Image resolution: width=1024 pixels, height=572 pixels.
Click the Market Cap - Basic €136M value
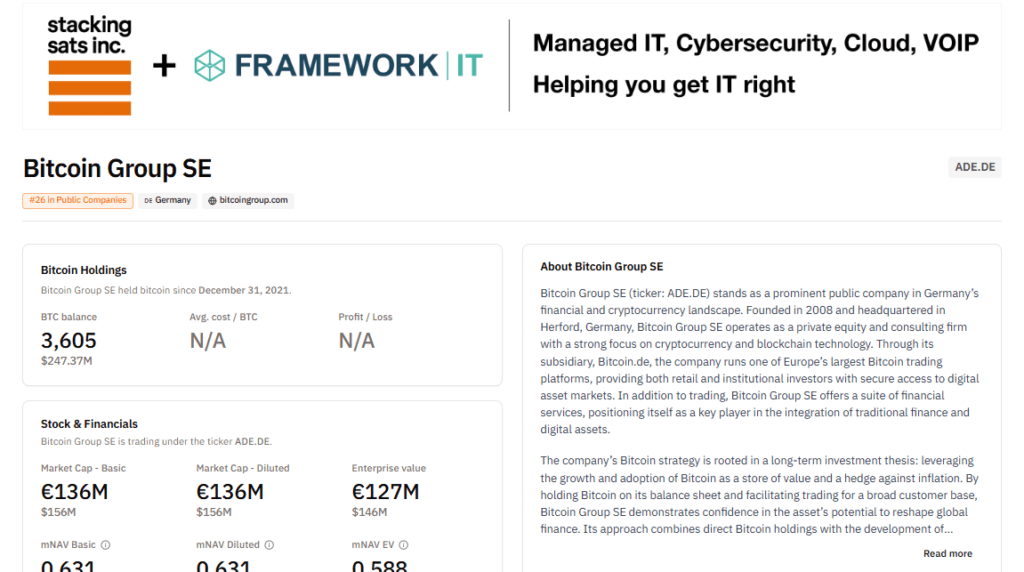pos(74,491)
